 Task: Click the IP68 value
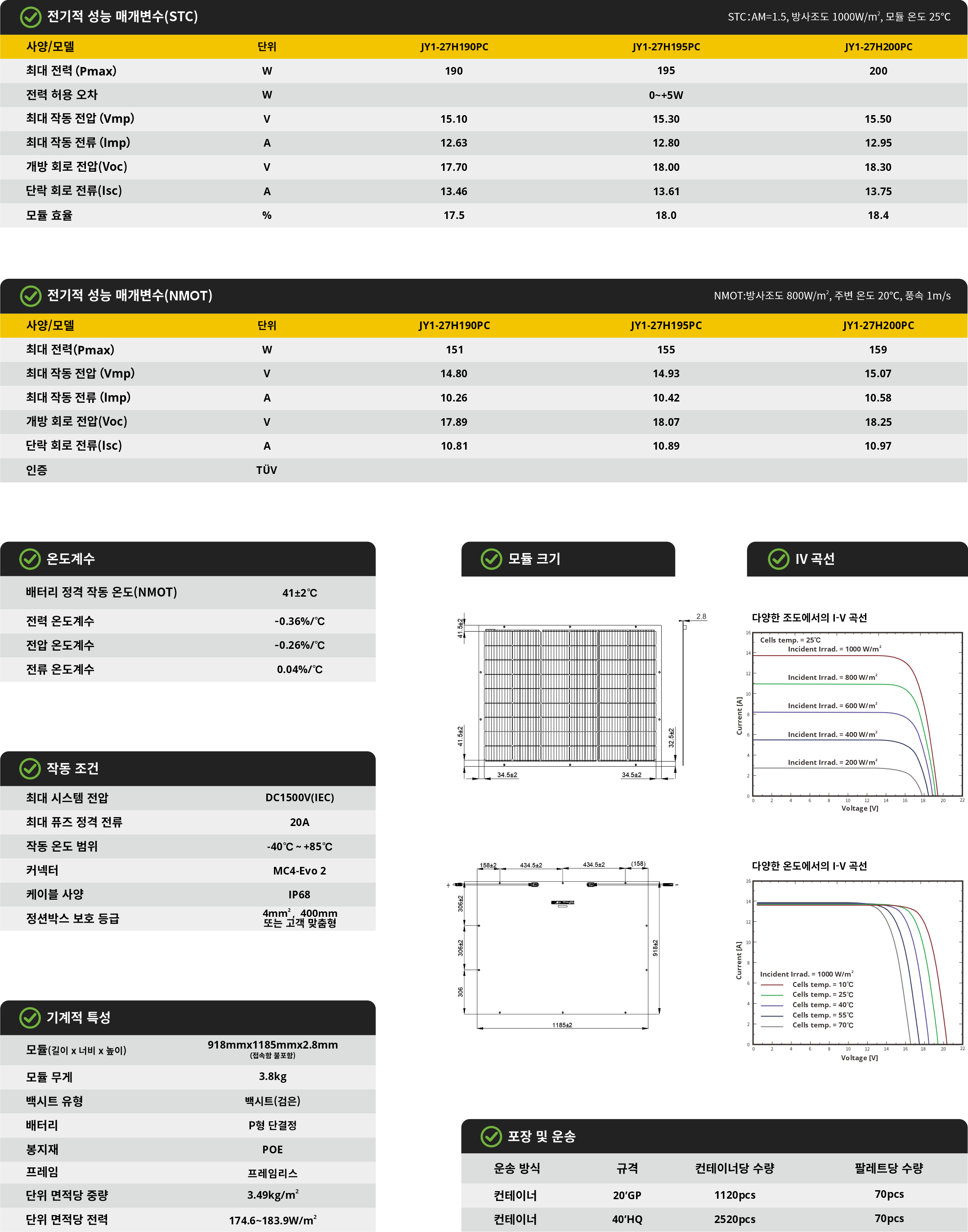tap(300, 894)
